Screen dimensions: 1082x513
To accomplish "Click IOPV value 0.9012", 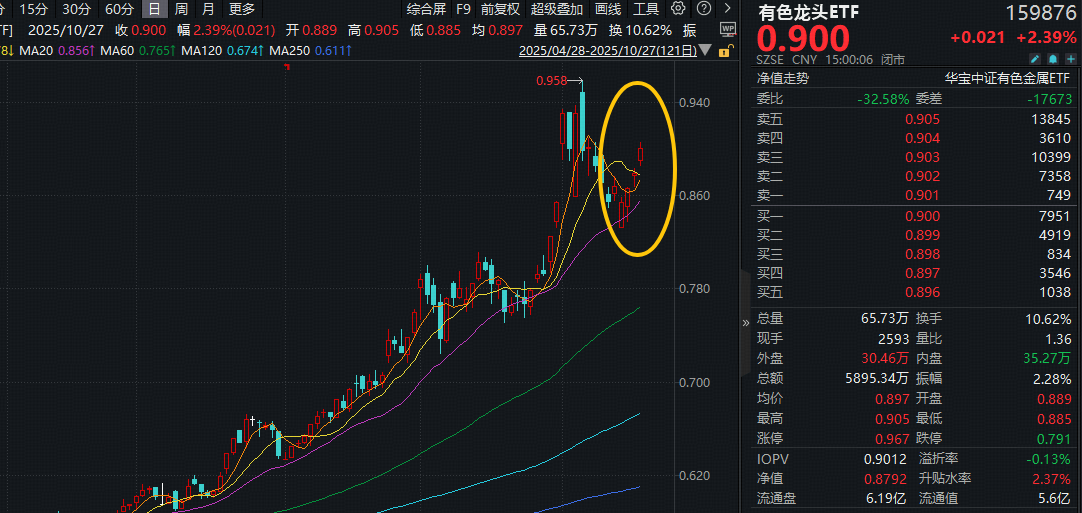I will [x=887, y=458].
